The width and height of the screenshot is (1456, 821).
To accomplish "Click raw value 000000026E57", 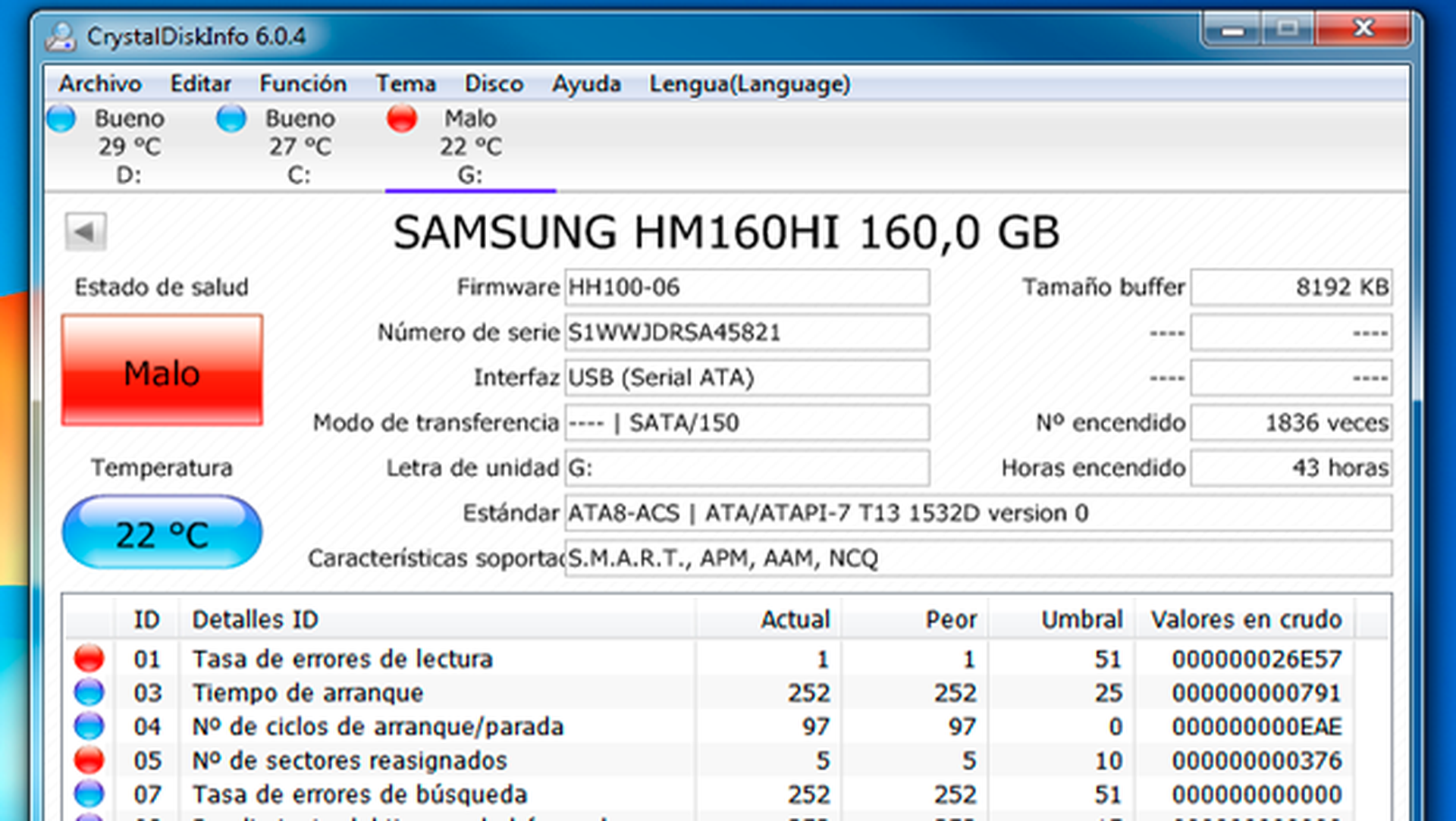I will click(x=1257, y=659).
